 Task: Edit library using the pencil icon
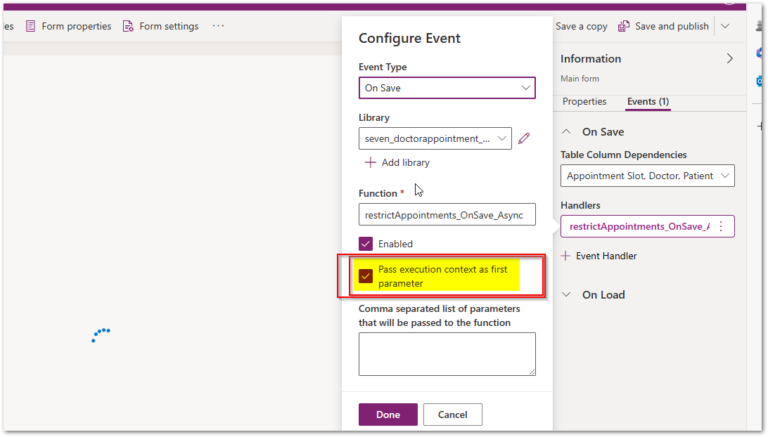coord(524,138)
